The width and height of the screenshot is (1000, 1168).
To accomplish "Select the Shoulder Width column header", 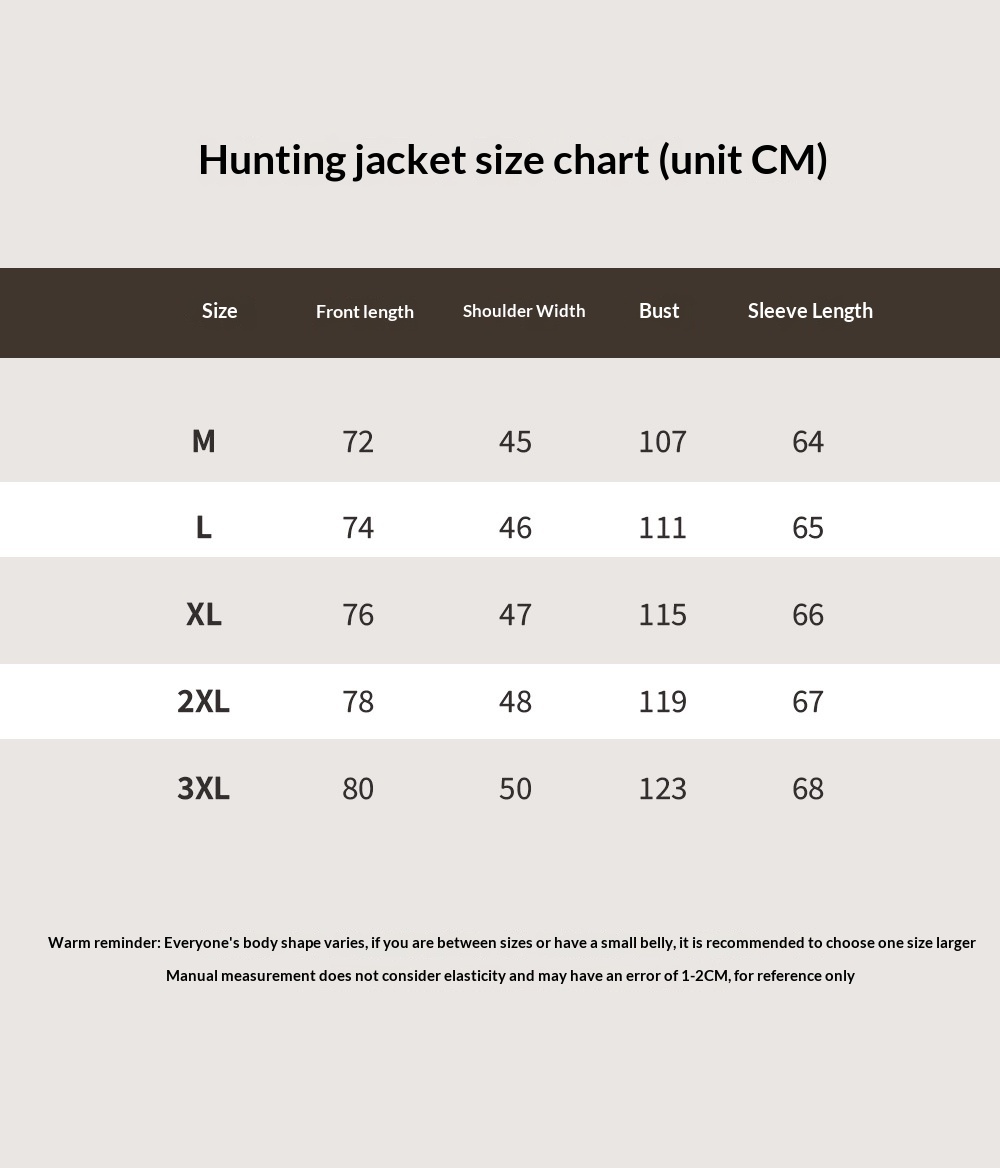I will coord(524,311).
